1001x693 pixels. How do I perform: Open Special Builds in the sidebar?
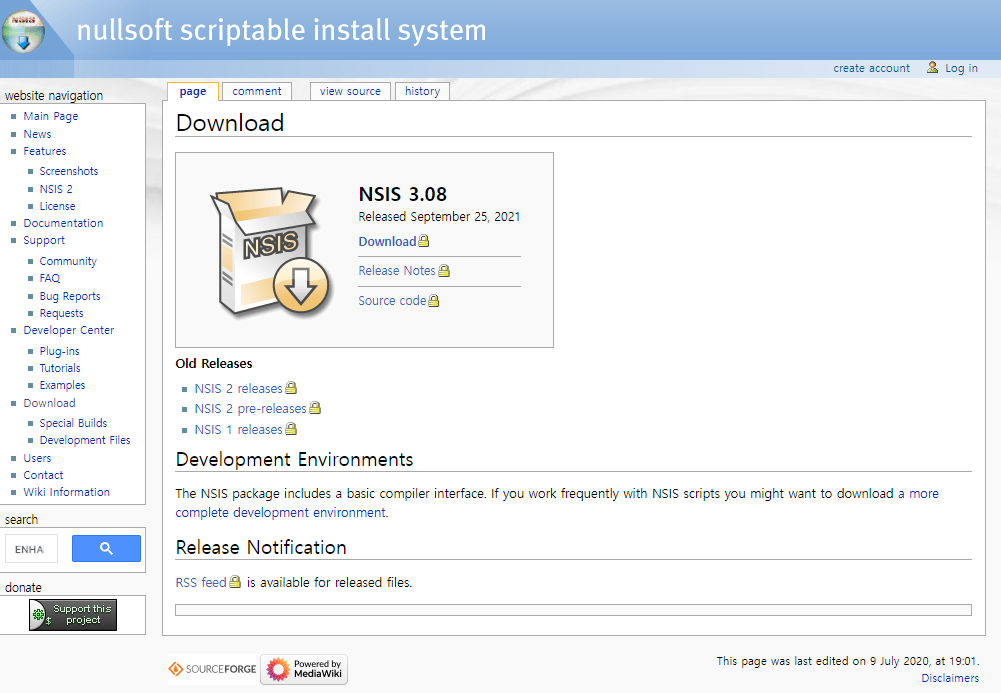tap(73, 423)
